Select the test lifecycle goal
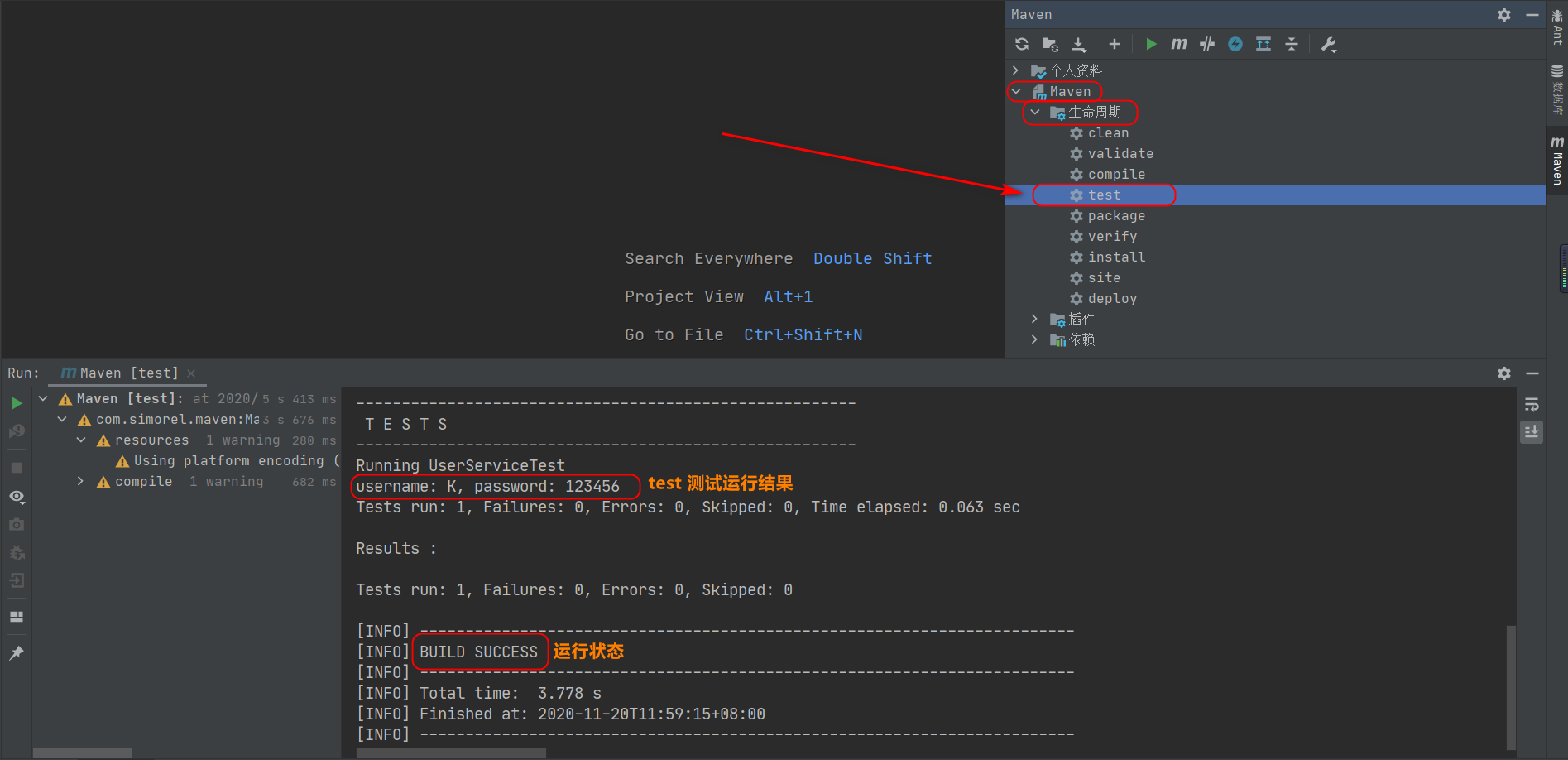 [1275, 195]
